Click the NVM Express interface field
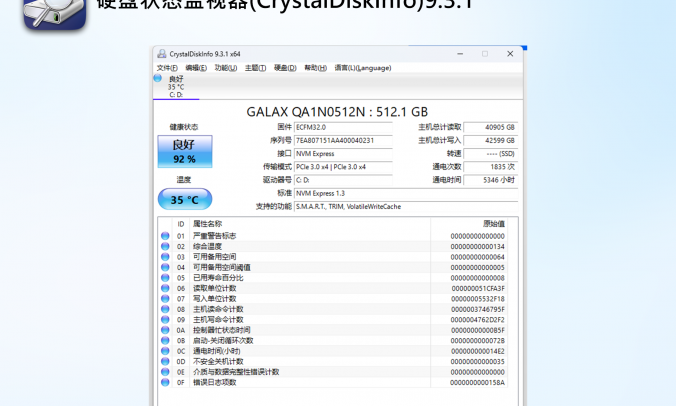Viewport: 676px width, 406px height. pos(343,154)
